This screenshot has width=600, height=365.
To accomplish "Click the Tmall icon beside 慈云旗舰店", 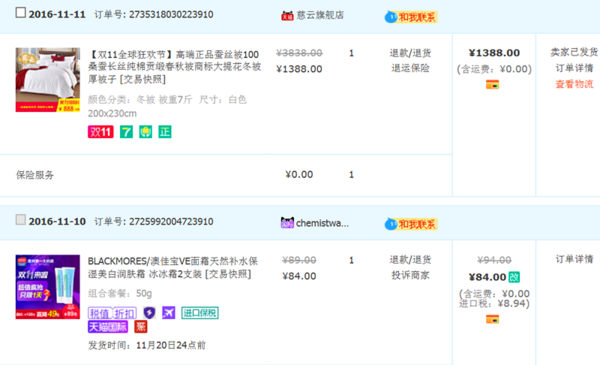I will tap(287, 16).
